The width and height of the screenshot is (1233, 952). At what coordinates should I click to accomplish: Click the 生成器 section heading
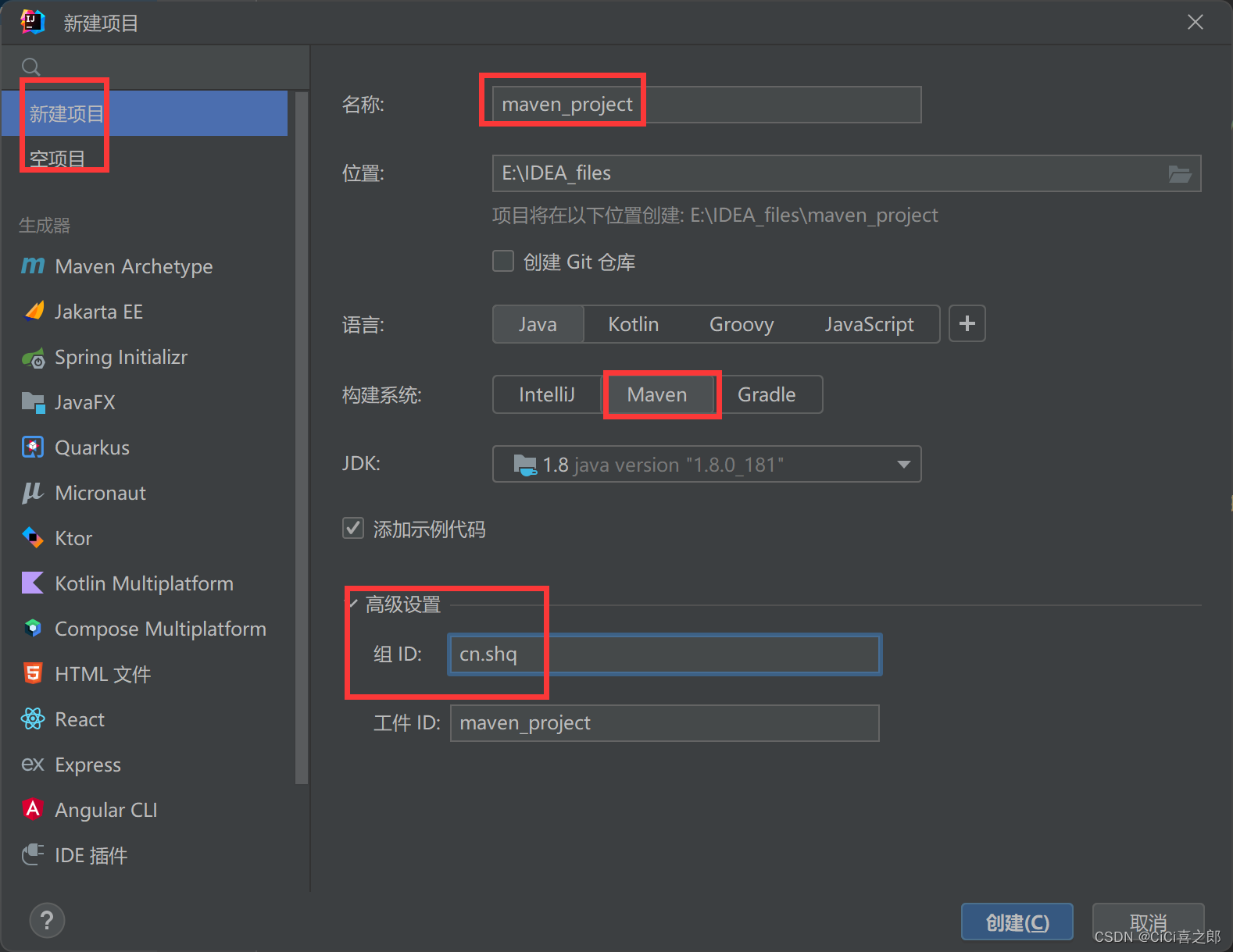tap(45, 226)
